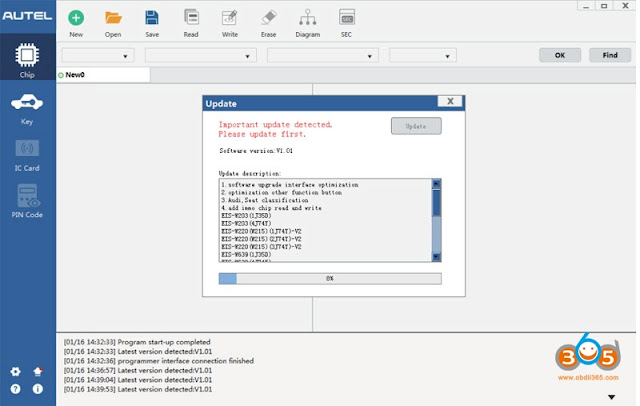This screenshot has width=640, height=406.
Task: Open settings with the gear icon
Action: pyautogui.click(x=16, y=372)
